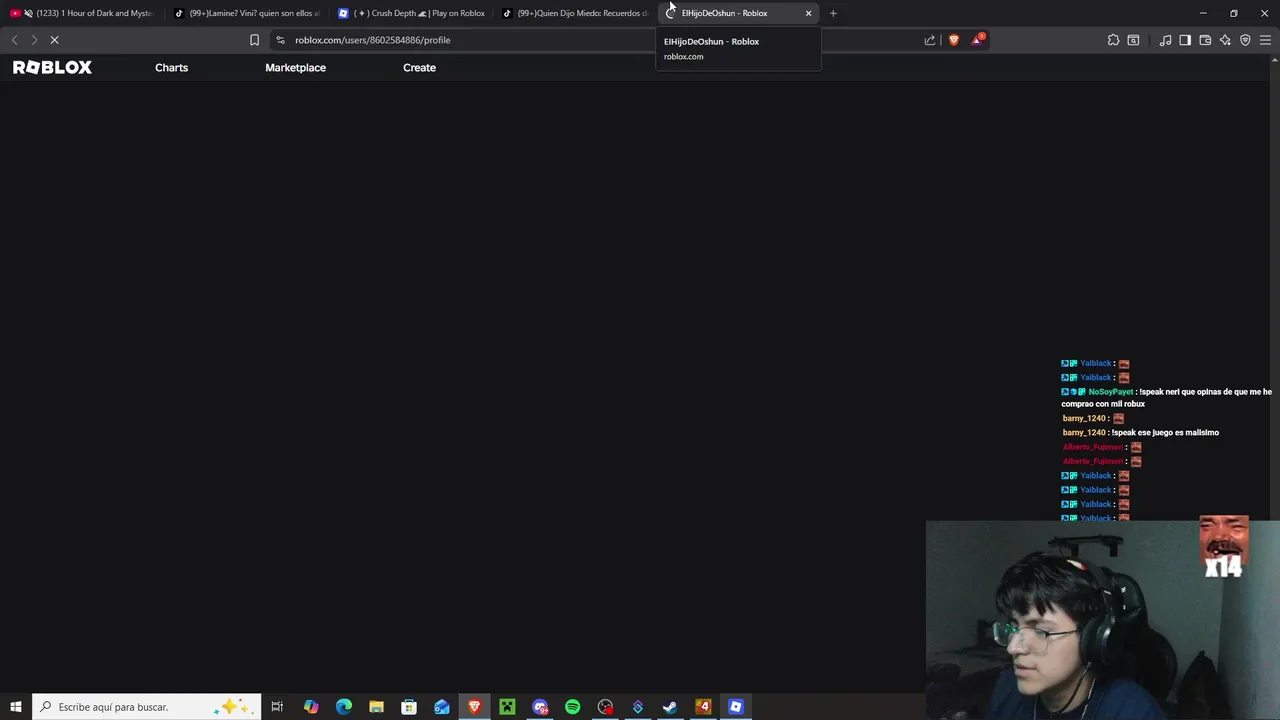Toggle the browser sidebar panel icon
Screen dimensions: 1280x720
[x=1185, y=40]
